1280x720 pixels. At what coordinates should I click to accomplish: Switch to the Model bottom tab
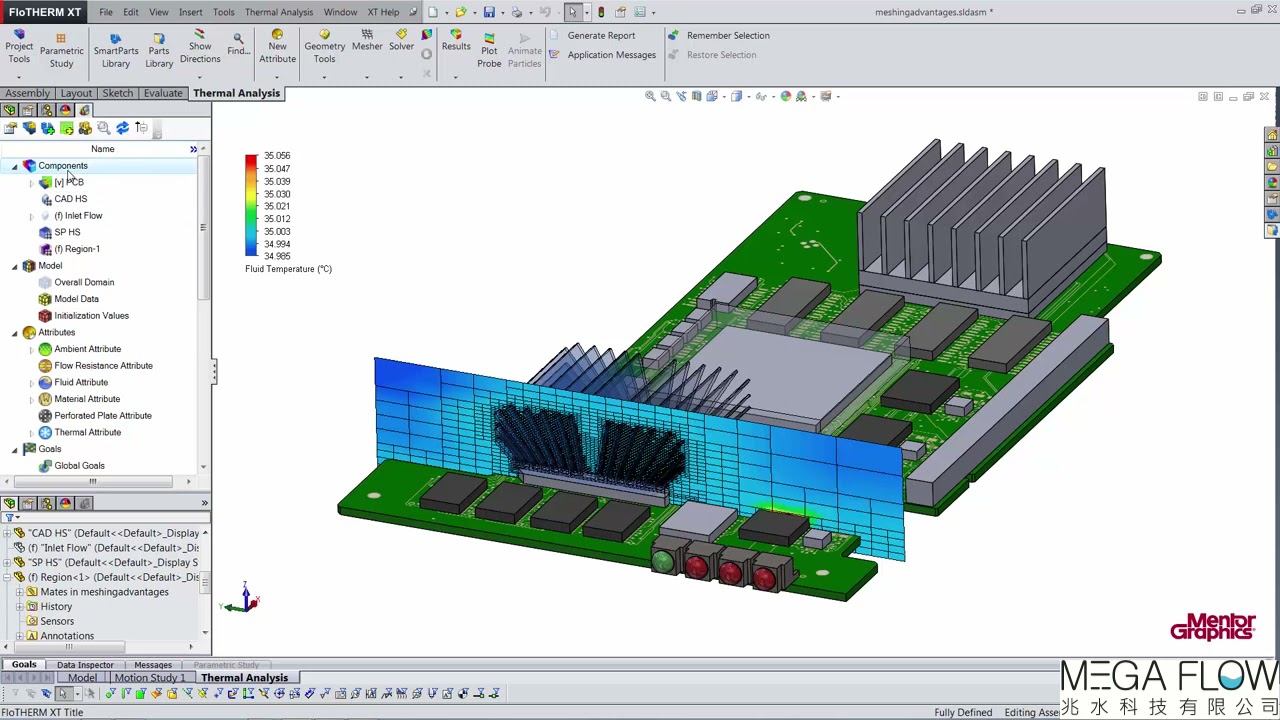82,678
